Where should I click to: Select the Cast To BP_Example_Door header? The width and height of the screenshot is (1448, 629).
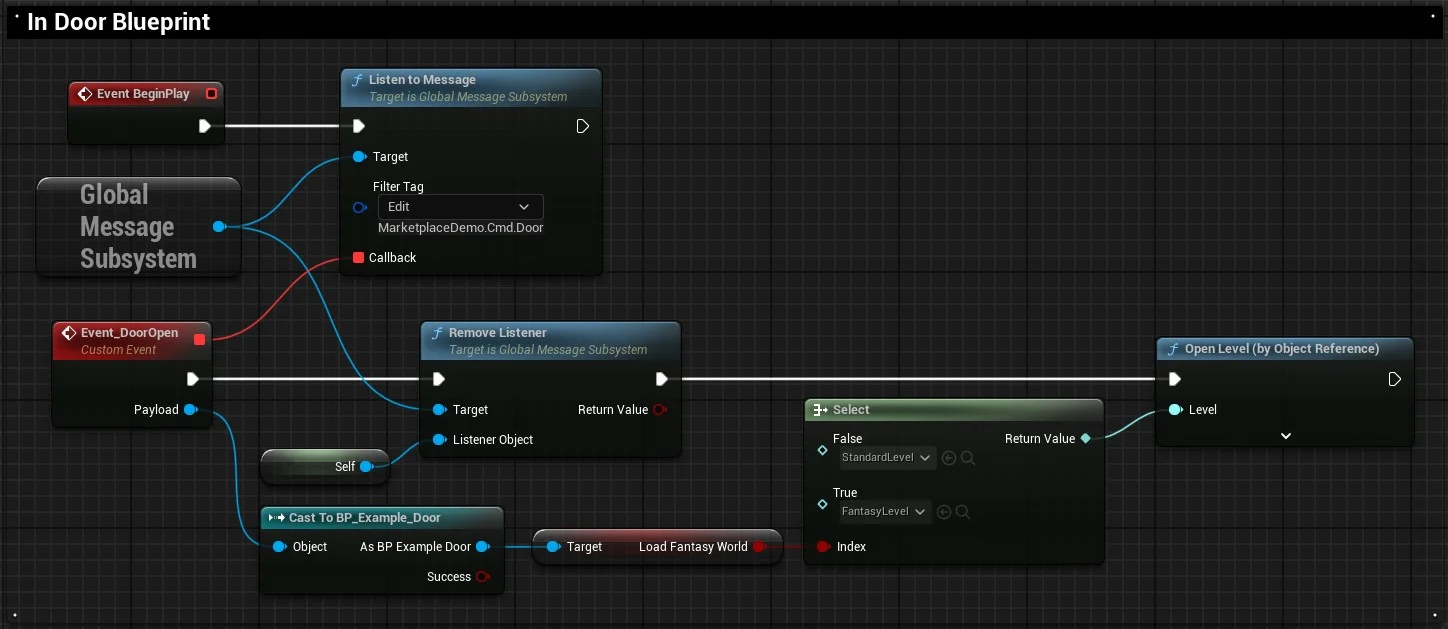pos(381,518)
